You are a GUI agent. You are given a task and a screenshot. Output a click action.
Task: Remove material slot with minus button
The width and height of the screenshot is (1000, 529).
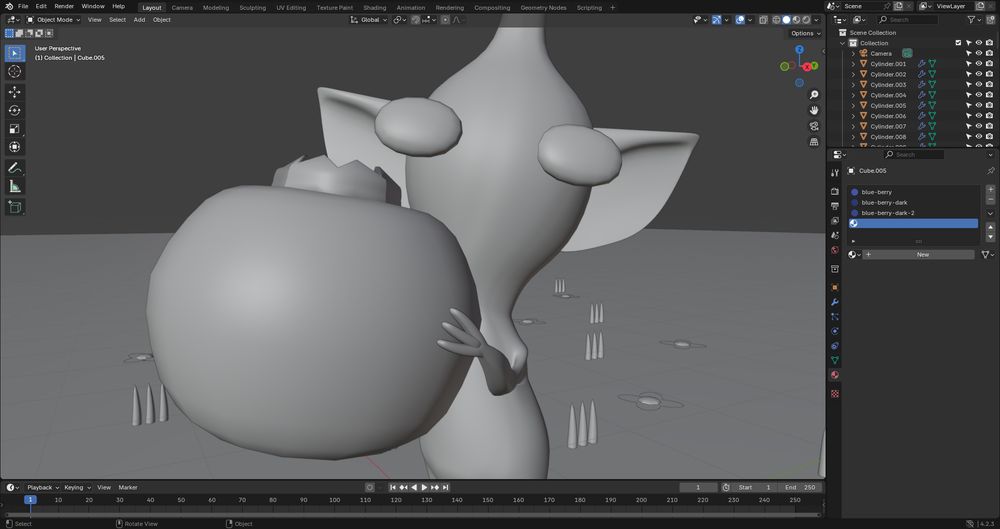pos(990,200)
